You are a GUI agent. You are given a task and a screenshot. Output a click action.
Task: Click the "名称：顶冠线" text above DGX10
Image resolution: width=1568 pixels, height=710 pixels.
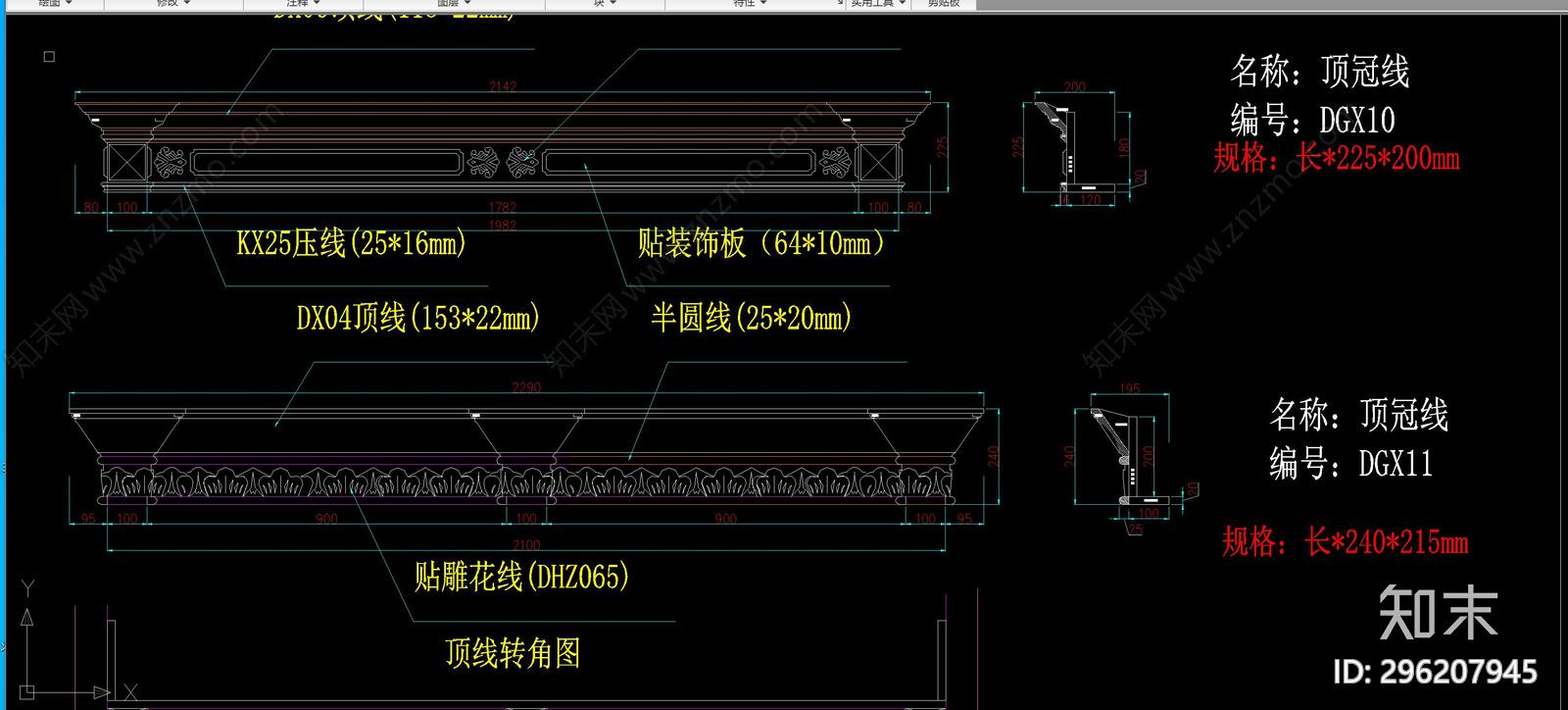coord(1320,72)
